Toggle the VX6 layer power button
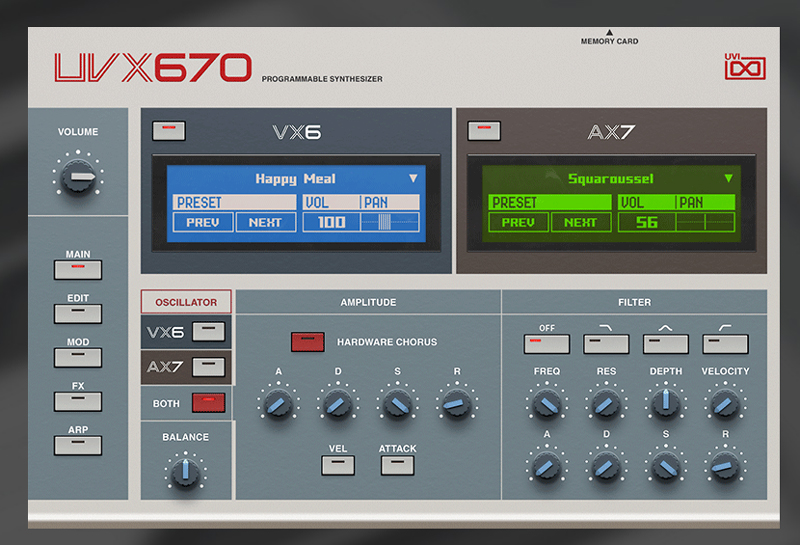This screenshot has width=800, height=545. (x=169, y=131)
